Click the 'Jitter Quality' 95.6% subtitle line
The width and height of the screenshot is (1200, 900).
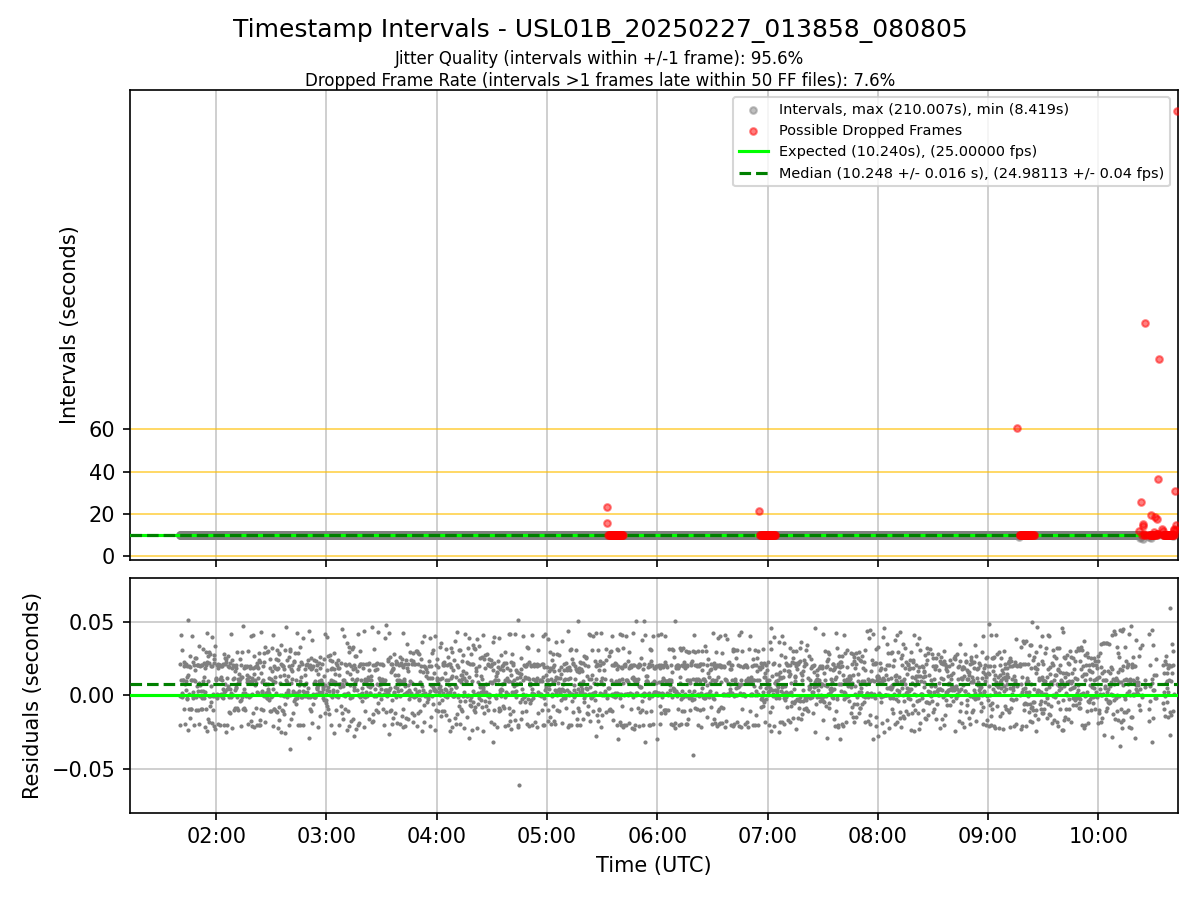(x=599, y=58)
